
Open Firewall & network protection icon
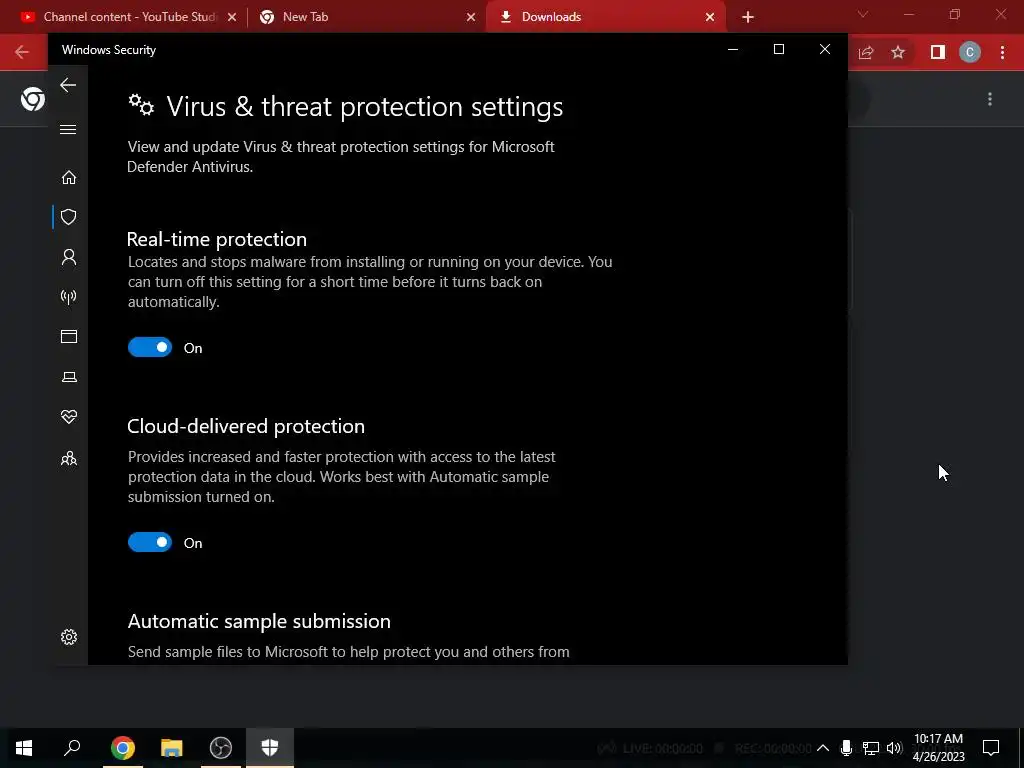69,297
